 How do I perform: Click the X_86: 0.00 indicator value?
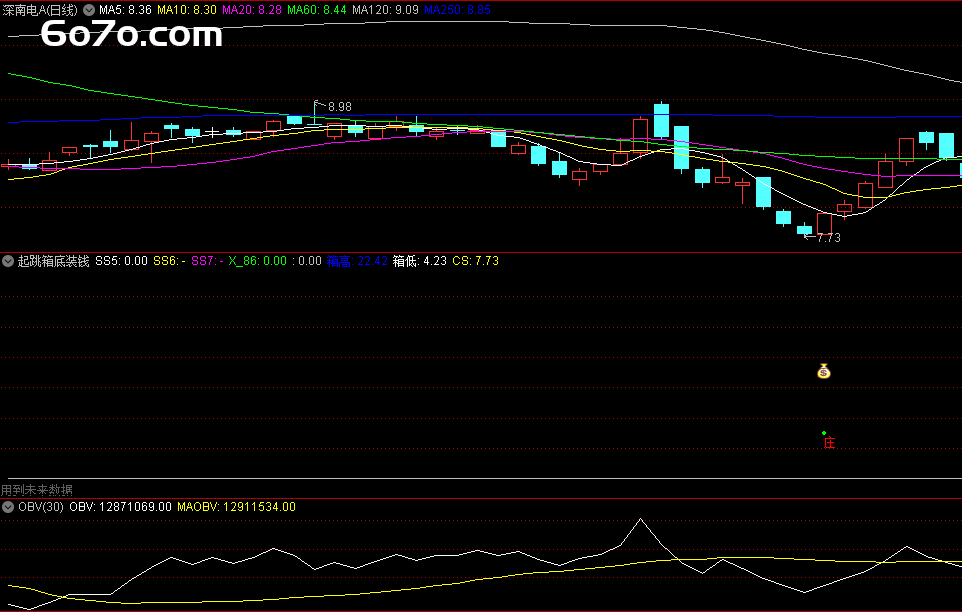coord(258,261)
